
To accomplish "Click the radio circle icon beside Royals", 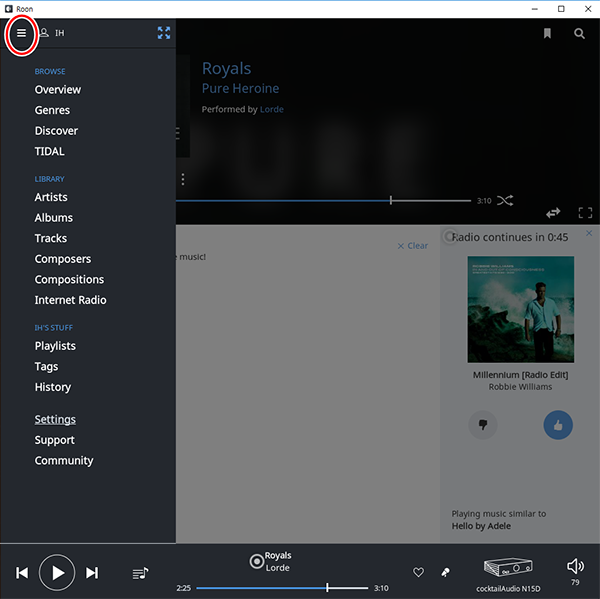I will pos(257,561).
